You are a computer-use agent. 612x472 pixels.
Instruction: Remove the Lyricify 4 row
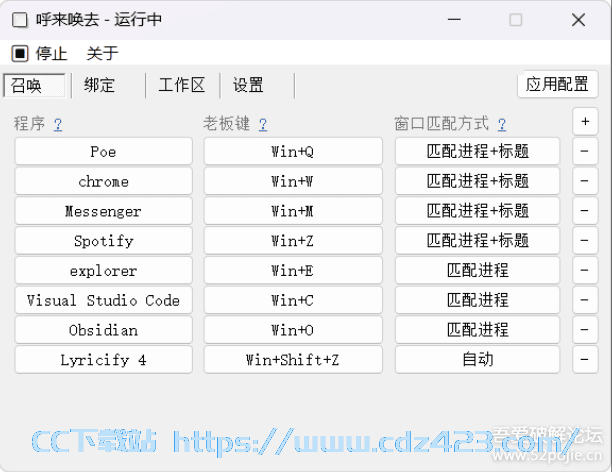click(x=585, y=360)
